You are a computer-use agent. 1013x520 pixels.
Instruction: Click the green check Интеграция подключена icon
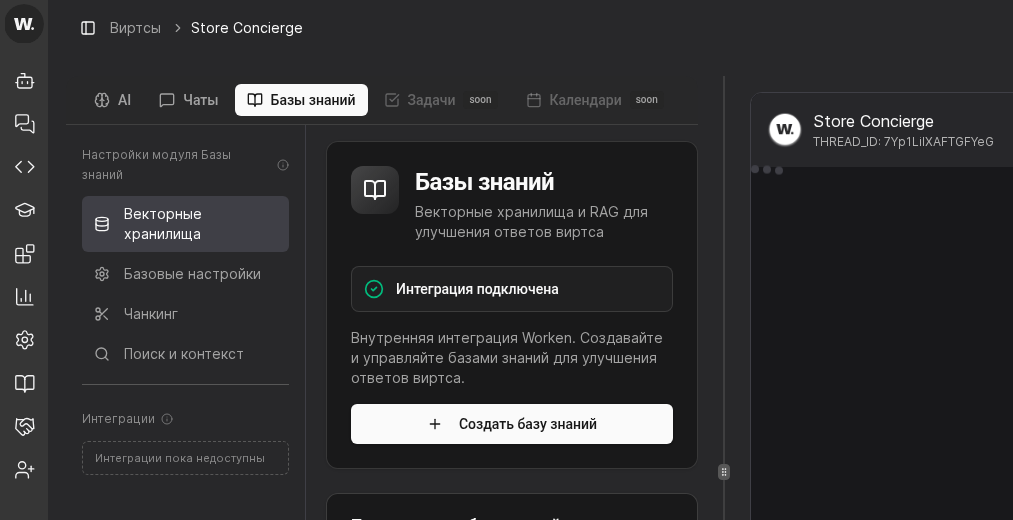(374, 289)
